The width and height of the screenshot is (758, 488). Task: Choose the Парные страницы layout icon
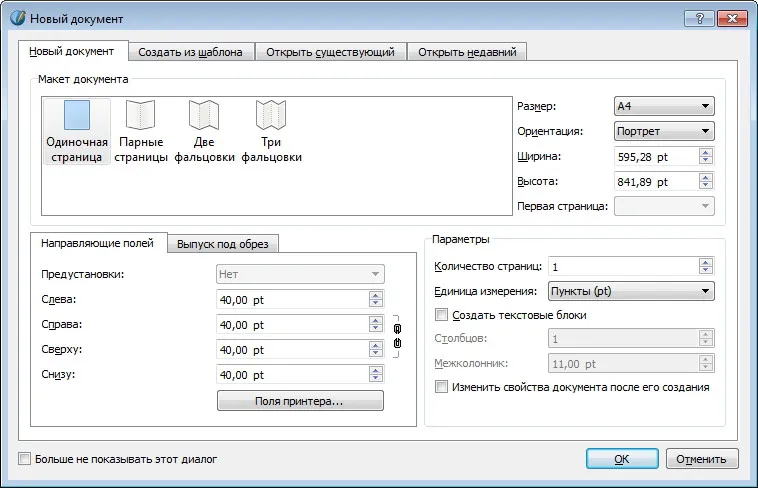pos(141,115)
